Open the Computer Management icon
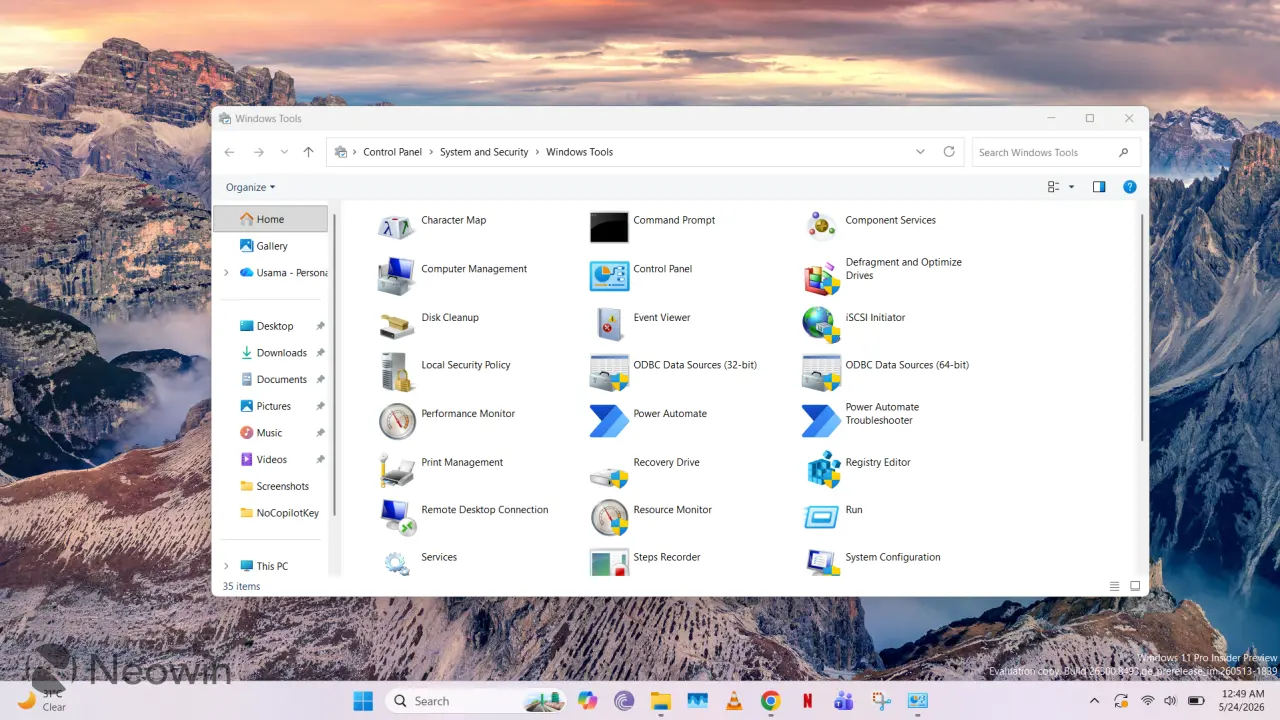The width and height of the screenshot is (1280, 720). [x=397, y=275]
